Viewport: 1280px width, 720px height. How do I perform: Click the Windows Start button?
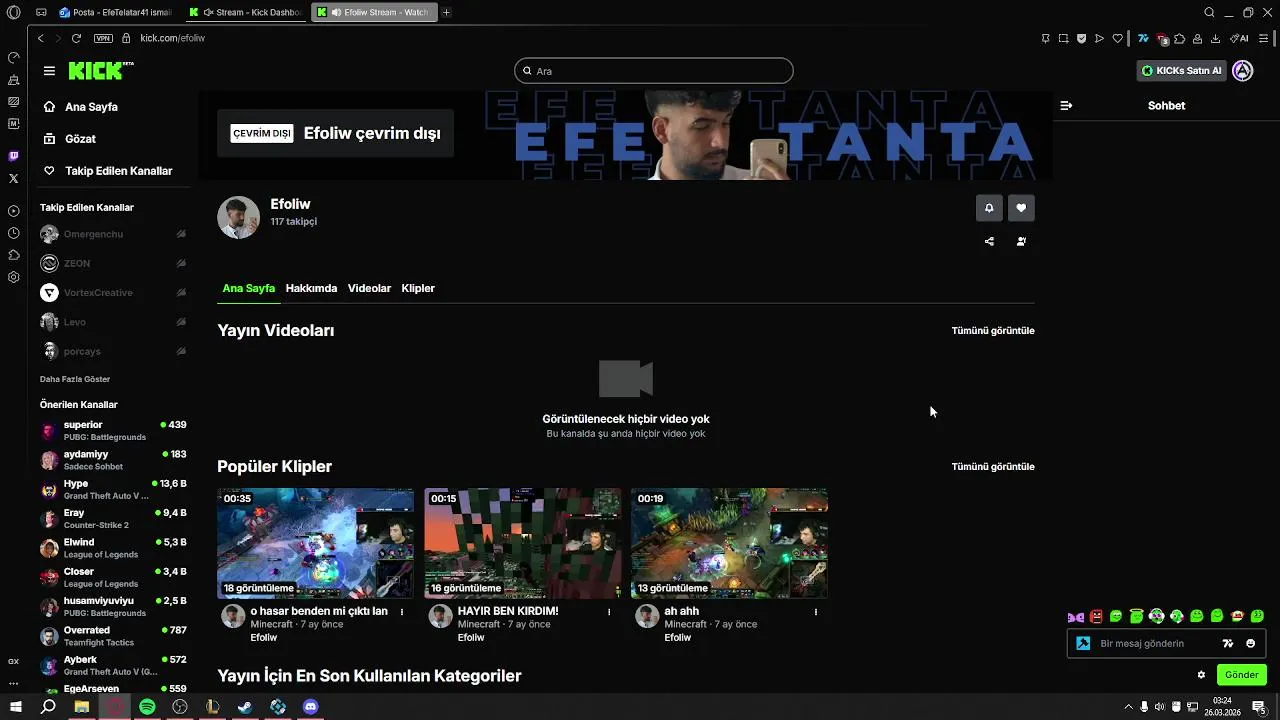[16, 706]
